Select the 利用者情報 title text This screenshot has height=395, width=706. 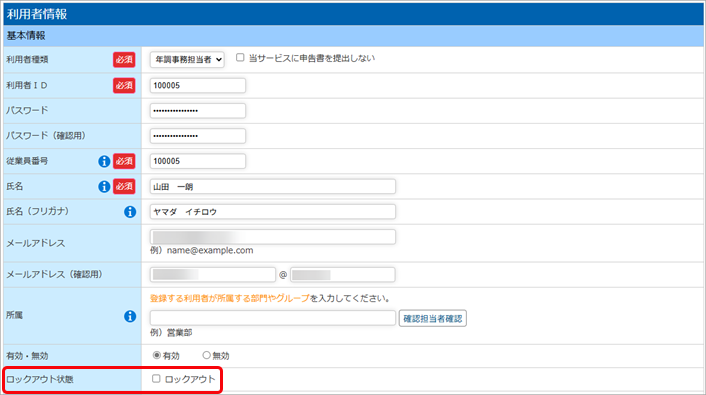[37, 14]
